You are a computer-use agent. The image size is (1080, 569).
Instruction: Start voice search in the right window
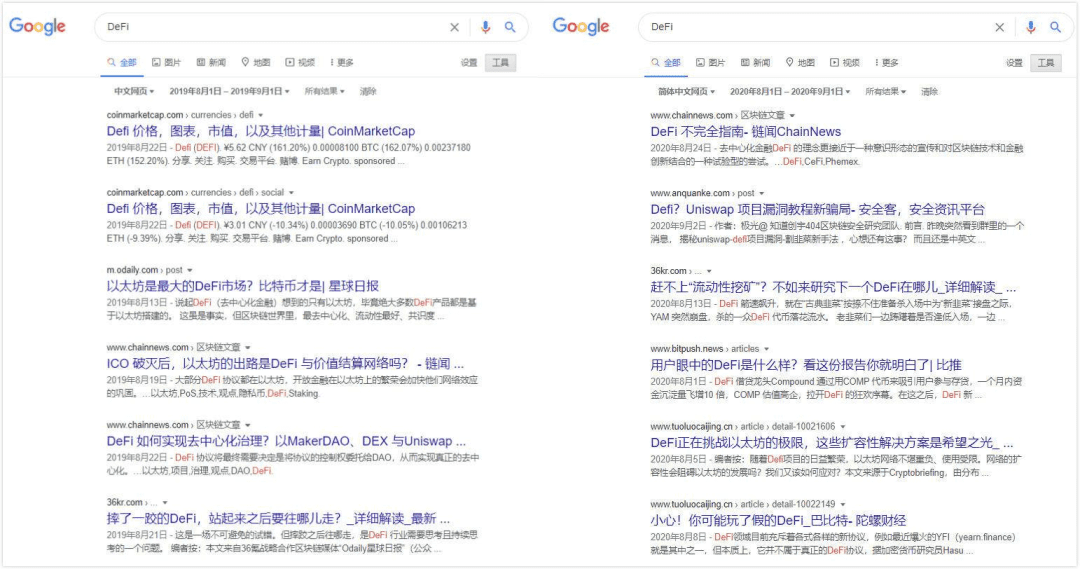pyautogui.click(x=1030, y=27)
